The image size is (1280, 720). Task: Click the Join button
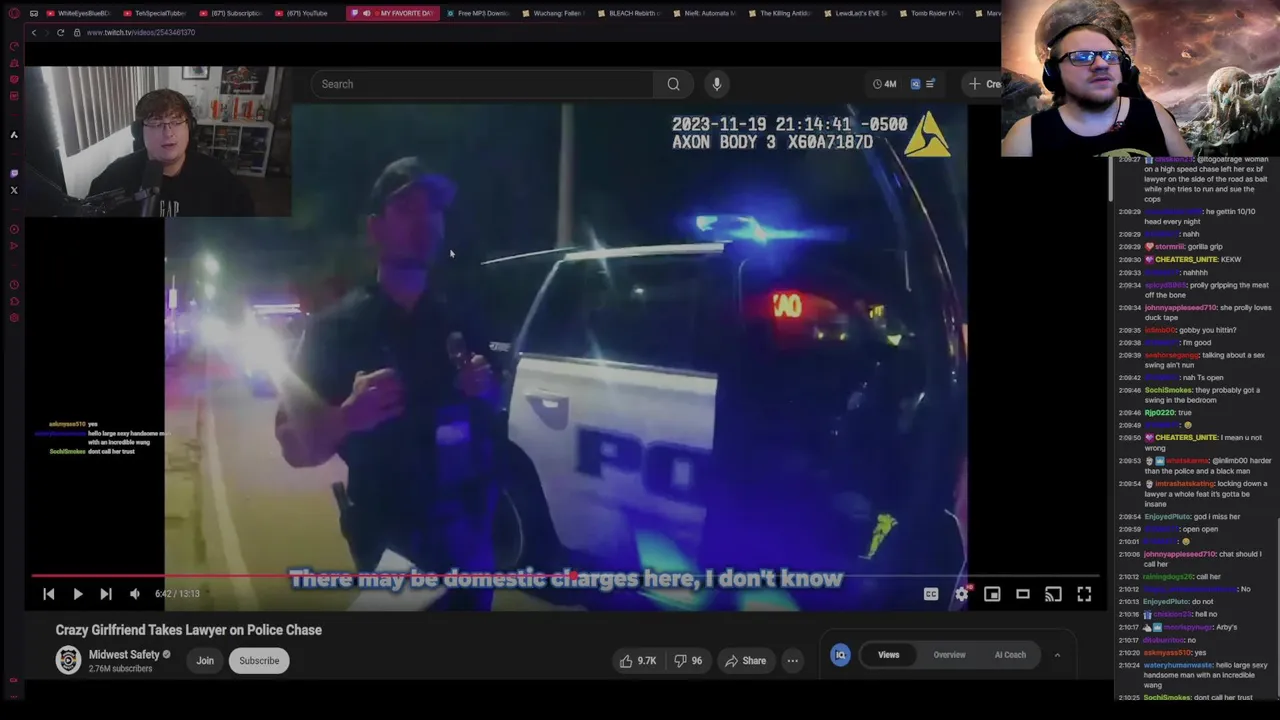pos(205,661)
